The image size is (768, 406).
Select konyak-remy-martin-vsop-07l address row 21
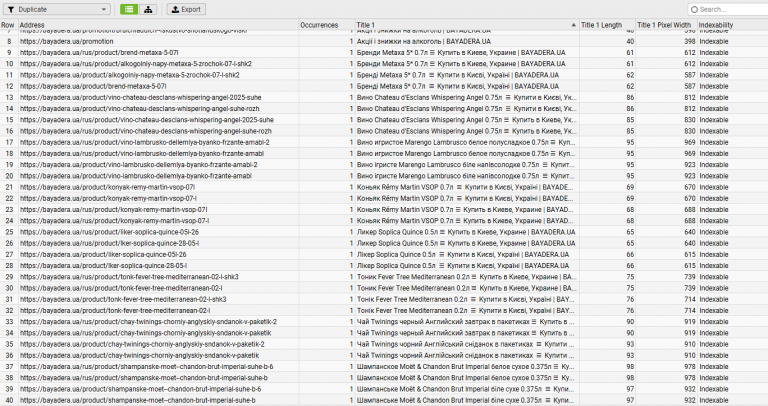[x=107, y=187]
